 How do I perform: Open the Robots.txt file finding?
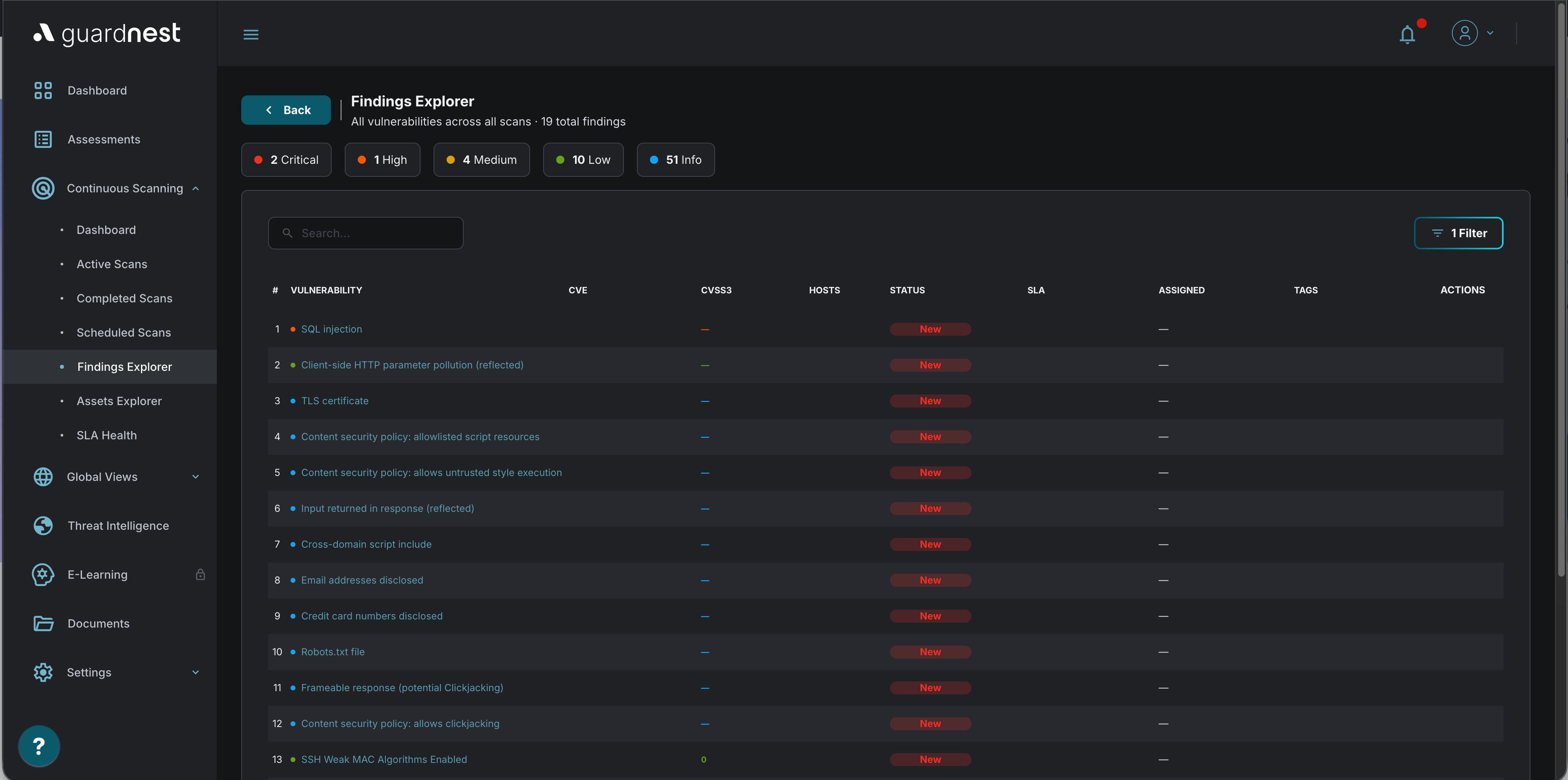[x=332, y=652]
